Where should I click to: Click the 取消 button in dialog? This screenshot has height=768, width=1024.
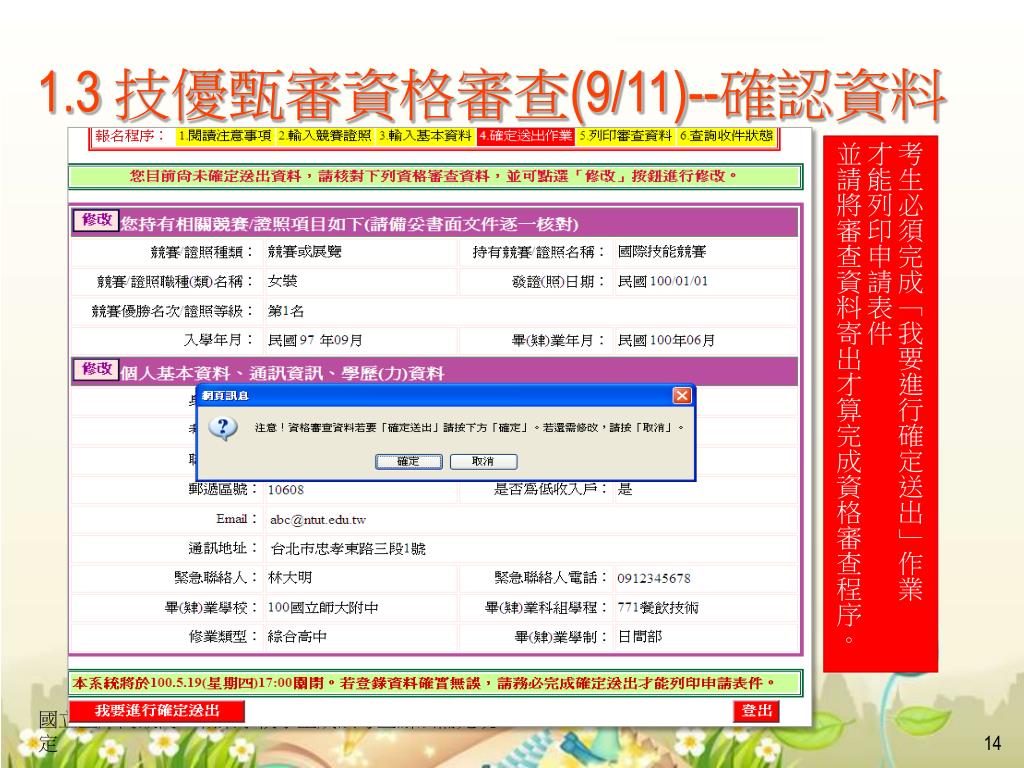483,462
